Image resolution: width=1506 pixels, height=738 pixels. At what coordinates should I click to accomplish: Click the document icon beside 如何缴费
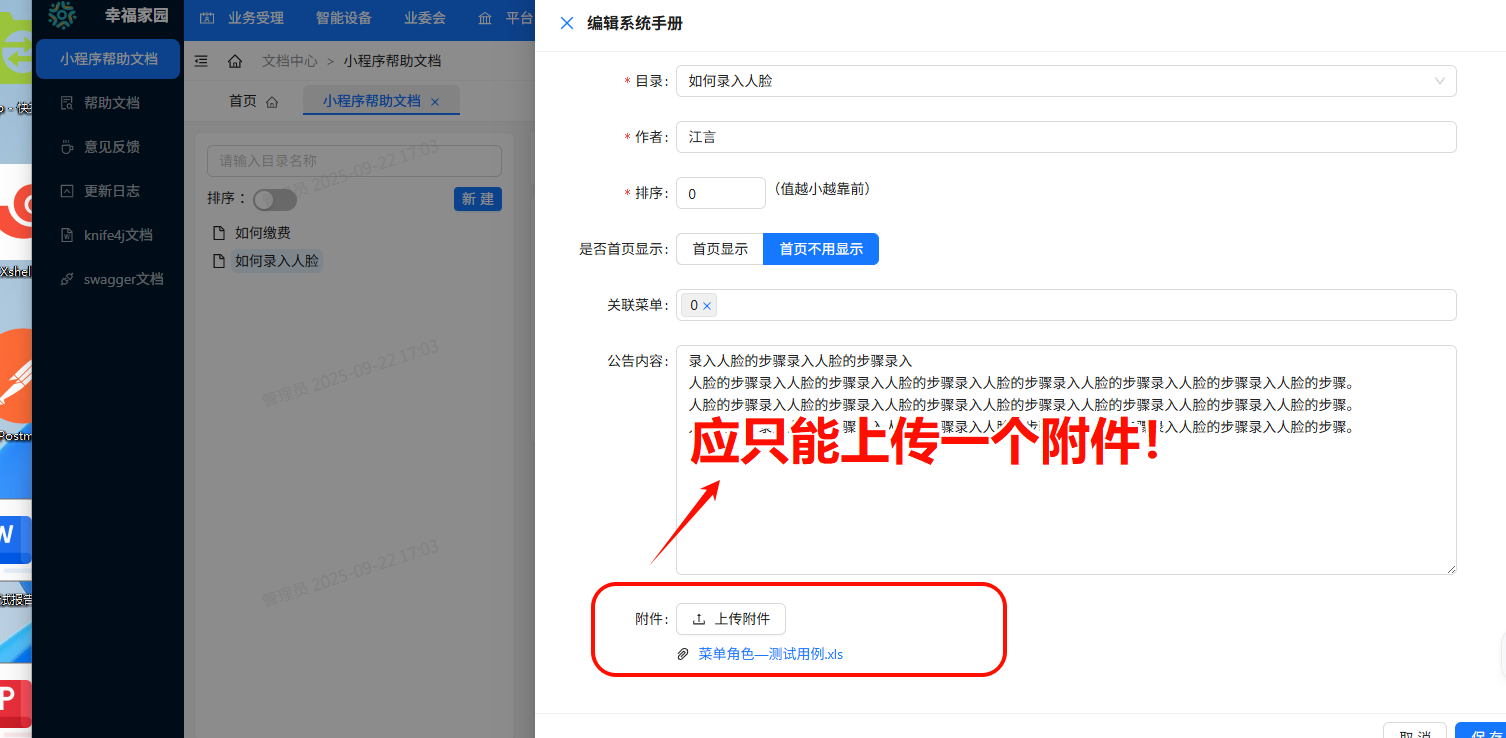[217, 232]
